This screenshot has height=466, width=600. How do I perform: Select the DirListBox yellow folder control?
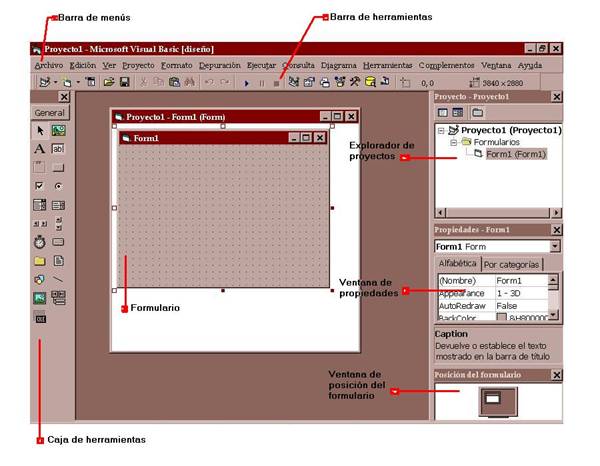coord(40,261)
